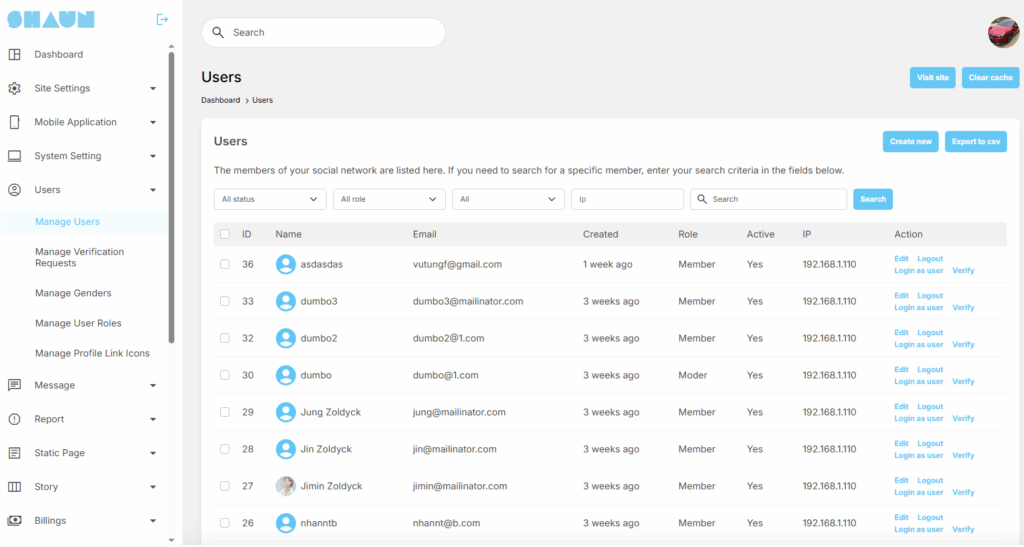Open Manage User Roles in sidebar
Viewport: 1024px width, 547px height.
pyautogui.click(x=78, y=323)
